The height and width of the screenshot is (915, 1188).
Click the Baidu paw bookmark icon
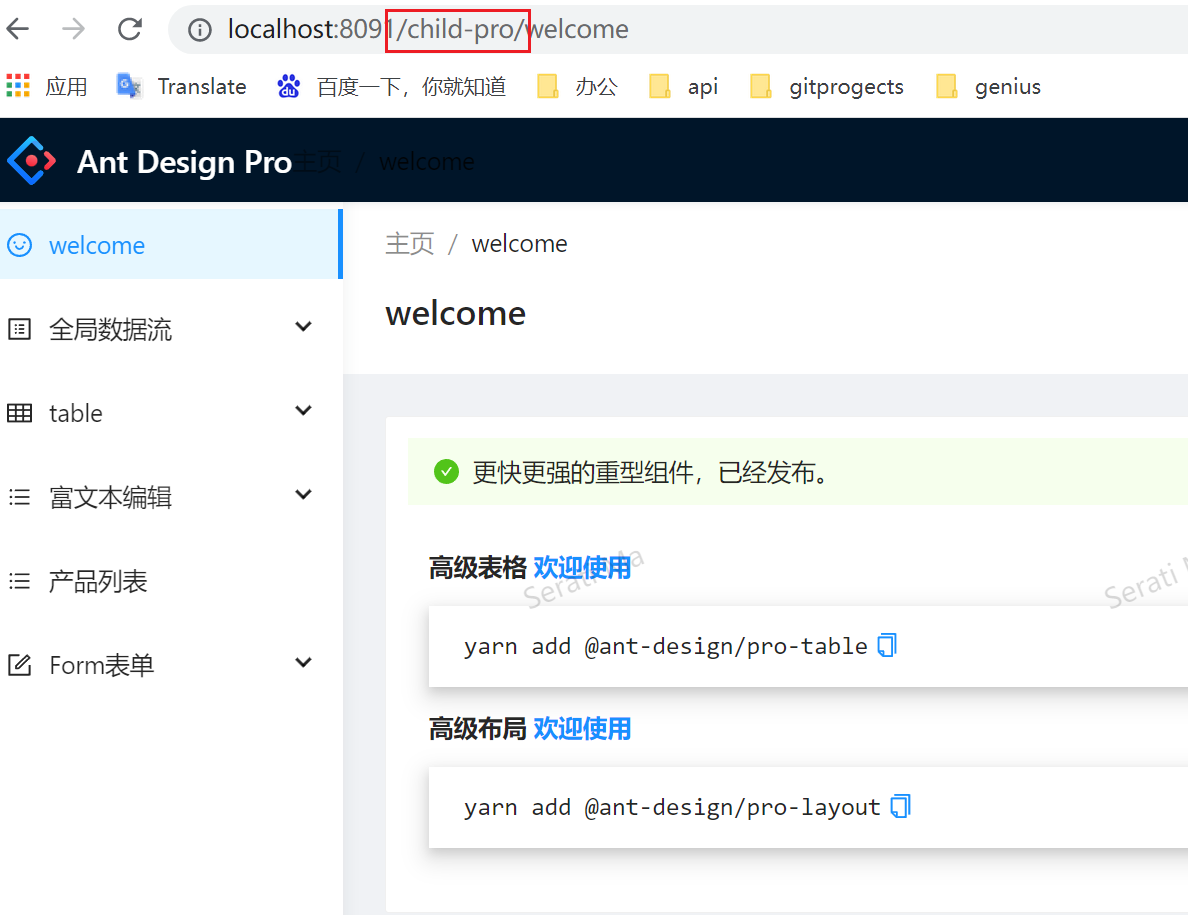tap(289, 86)
